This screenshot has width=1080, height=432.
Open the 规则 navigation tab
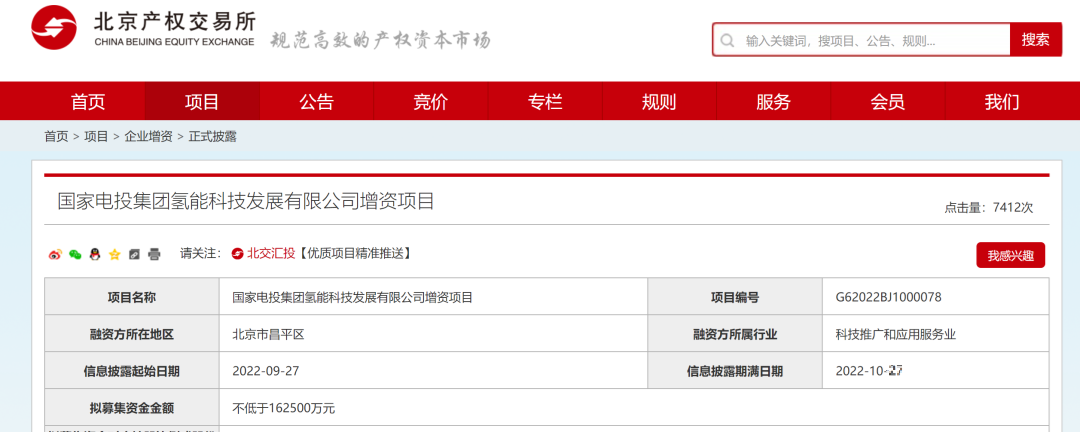tap(659, 101)
